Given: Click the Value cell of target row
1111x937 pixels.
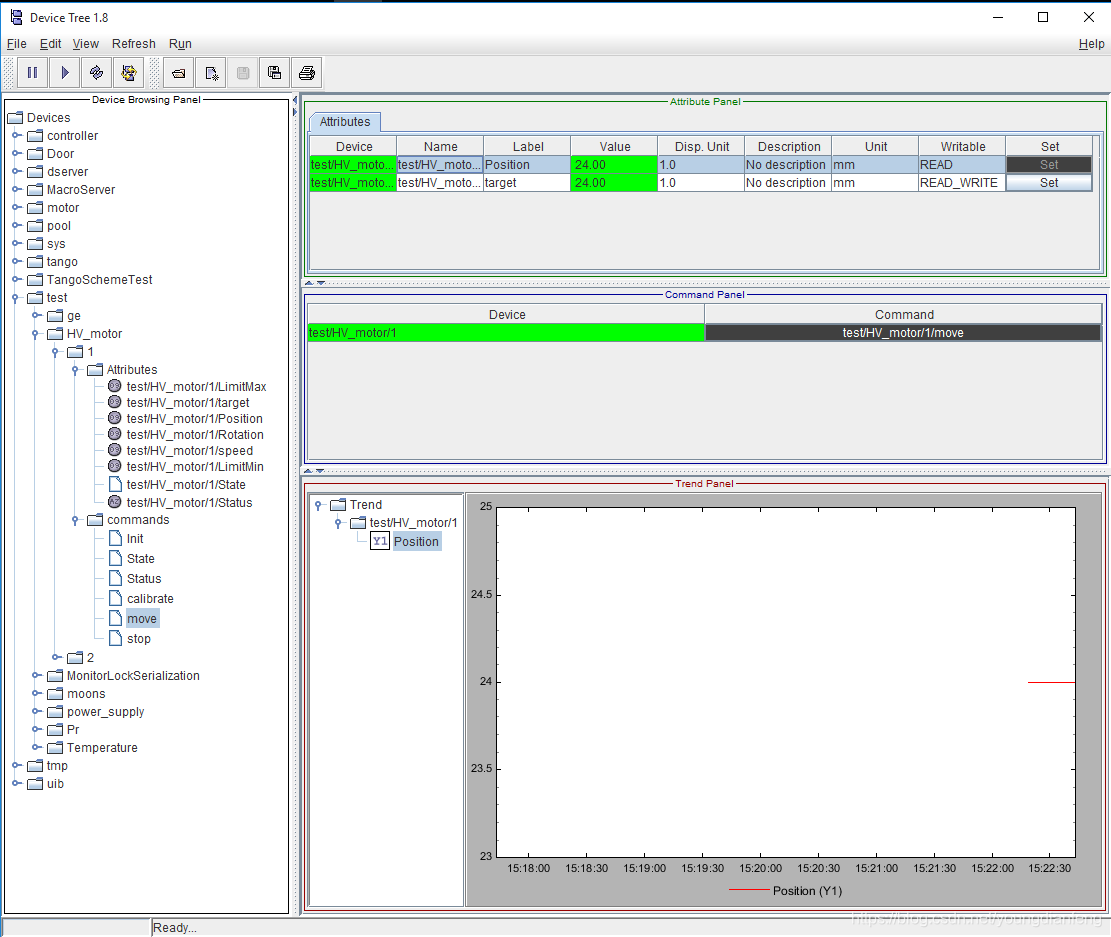Looking at the screenshot, I should 614,182.
